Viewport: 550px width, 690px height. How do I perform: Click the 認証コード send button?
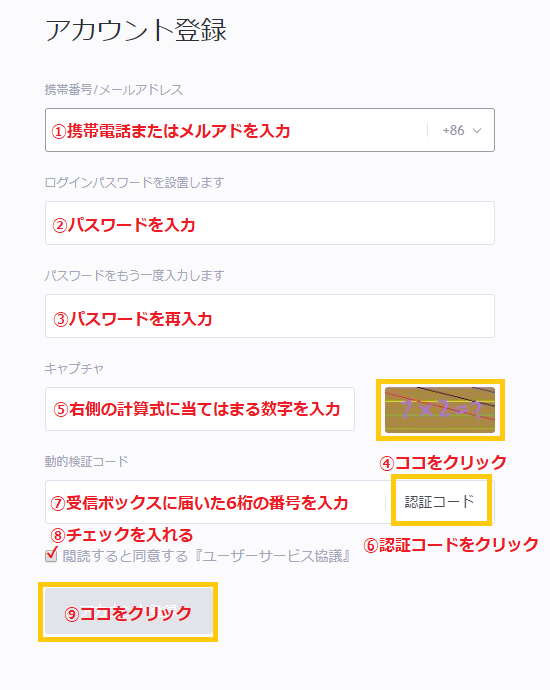click(440, 502)
